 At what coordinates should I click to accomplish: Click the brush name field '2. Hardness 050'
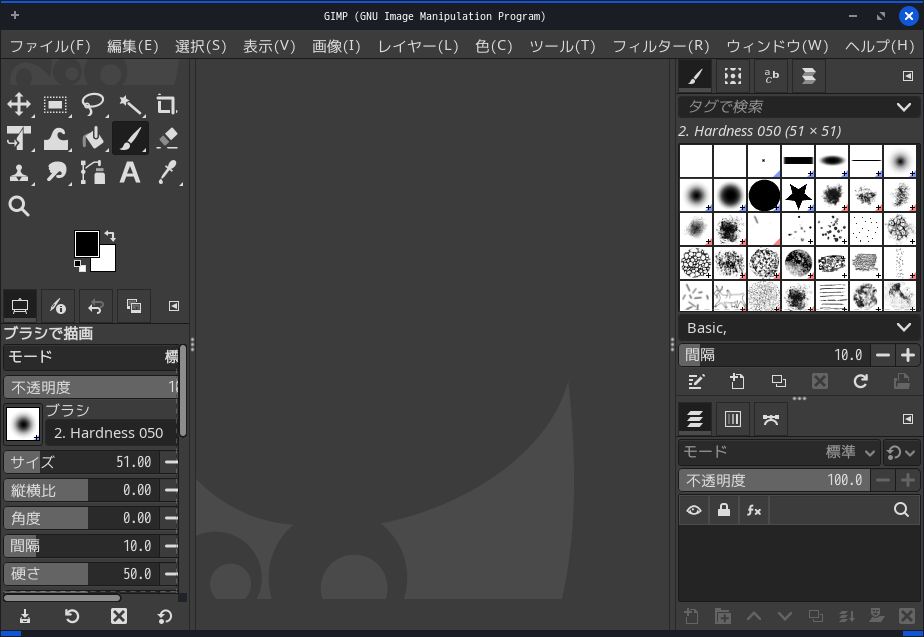tap(111, 433)
